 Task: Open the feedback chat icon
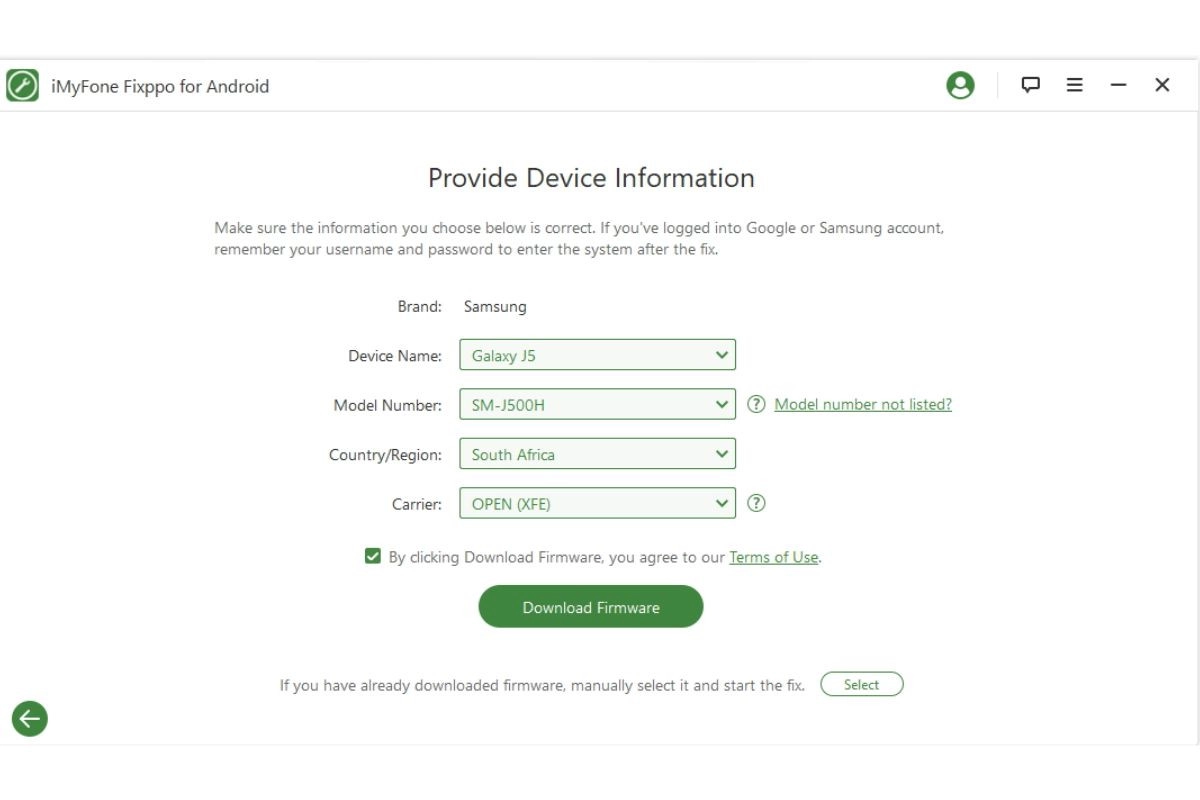(x=1029, y=85)
